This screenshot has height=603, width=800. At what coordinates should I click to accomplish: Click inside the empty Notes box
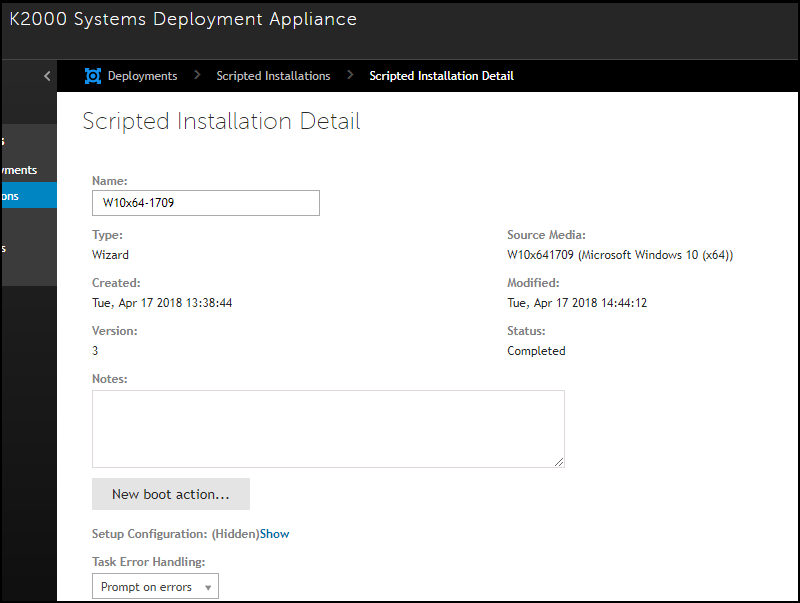coord(328,425)
